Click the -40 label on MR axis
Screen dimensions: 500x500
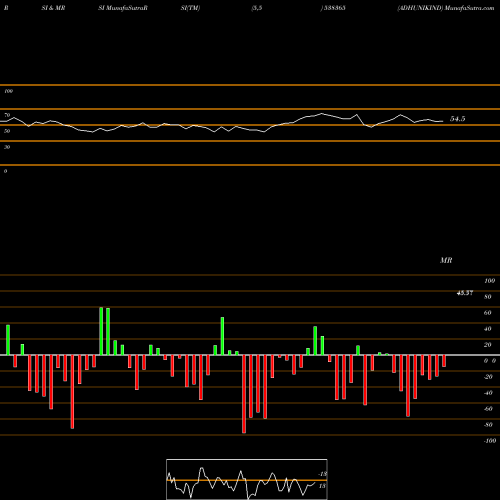[x=488, y=393]
